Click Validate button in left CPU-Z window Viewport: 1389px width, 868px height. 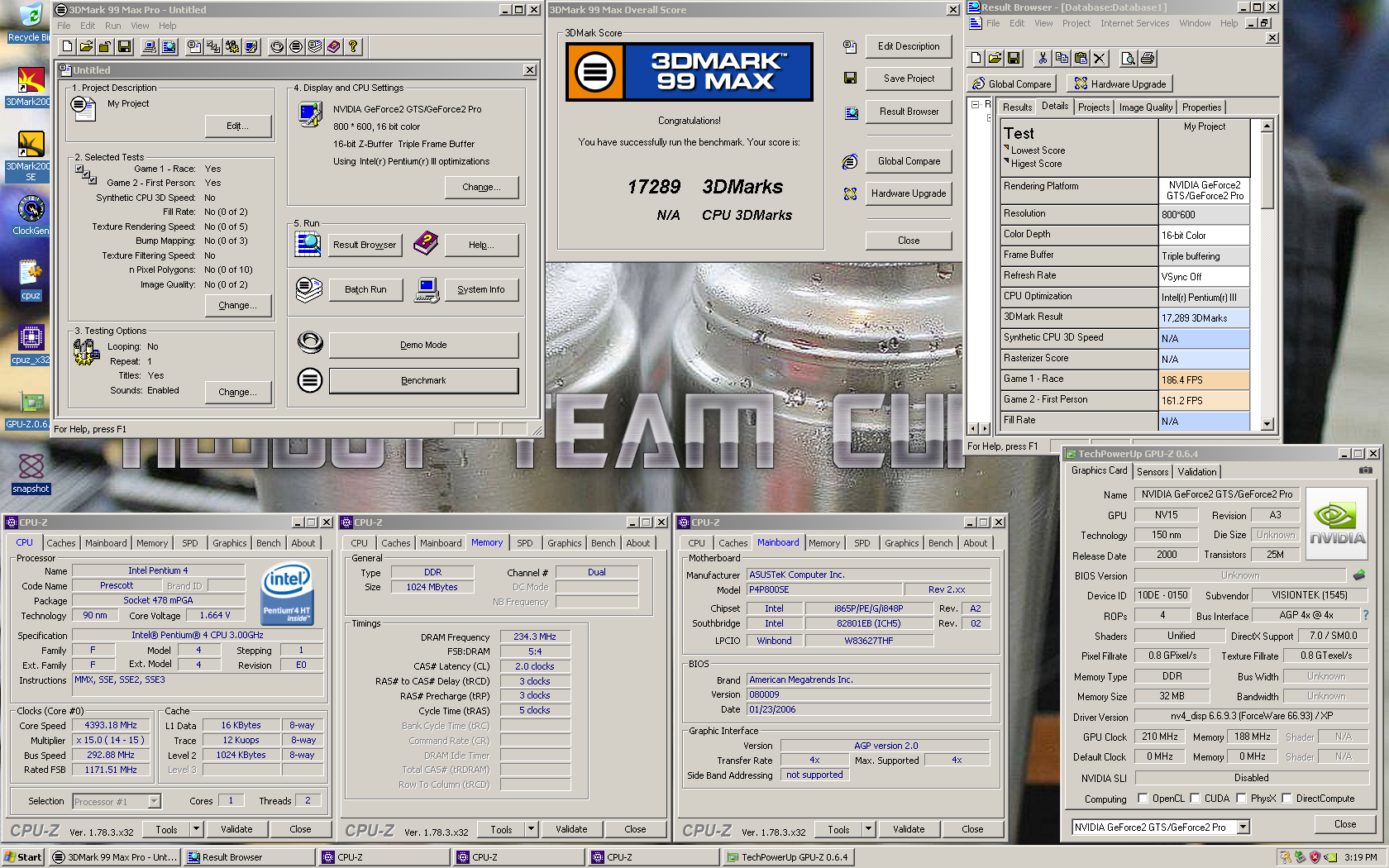click(236, 829)
